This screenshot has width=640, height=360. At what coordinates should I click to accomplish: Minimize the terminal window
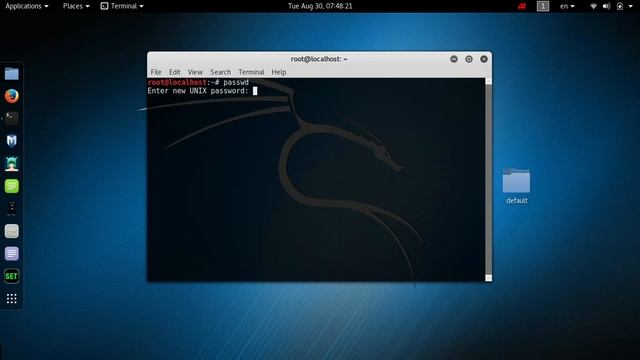(454, 59)
